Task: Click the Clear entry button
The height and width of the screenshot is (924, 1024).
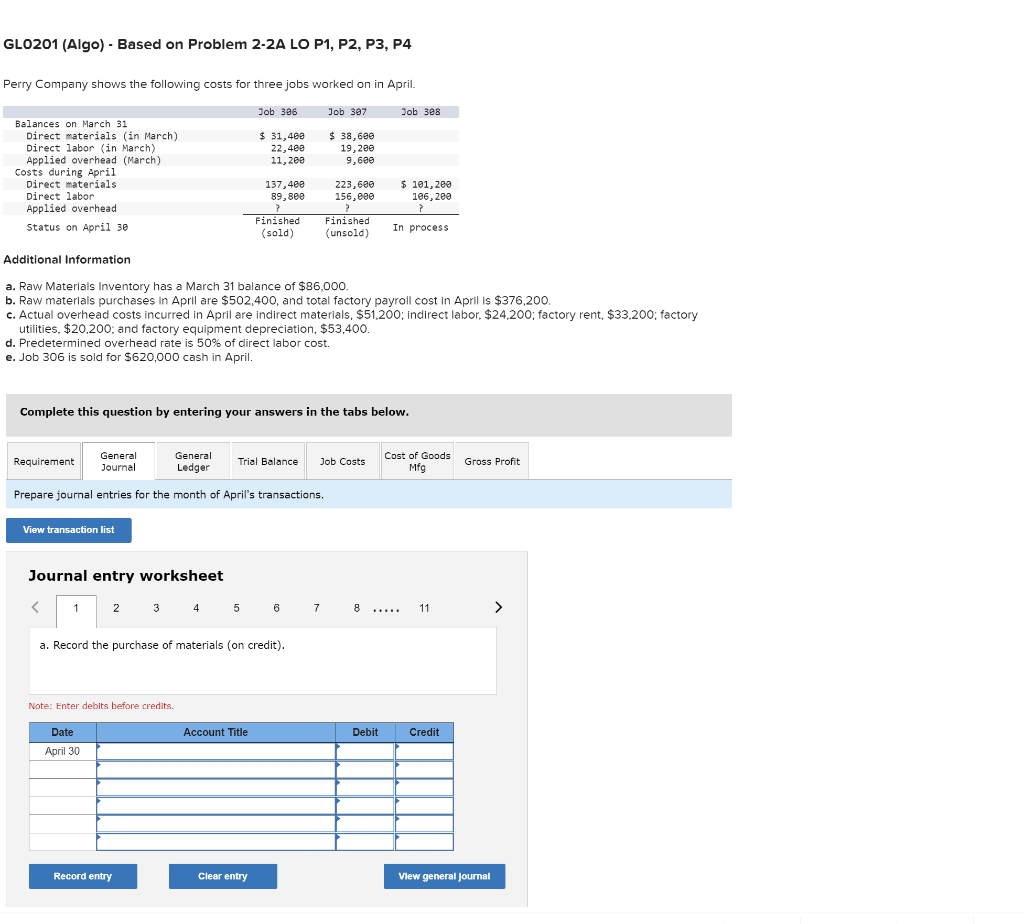Action: 223,876
